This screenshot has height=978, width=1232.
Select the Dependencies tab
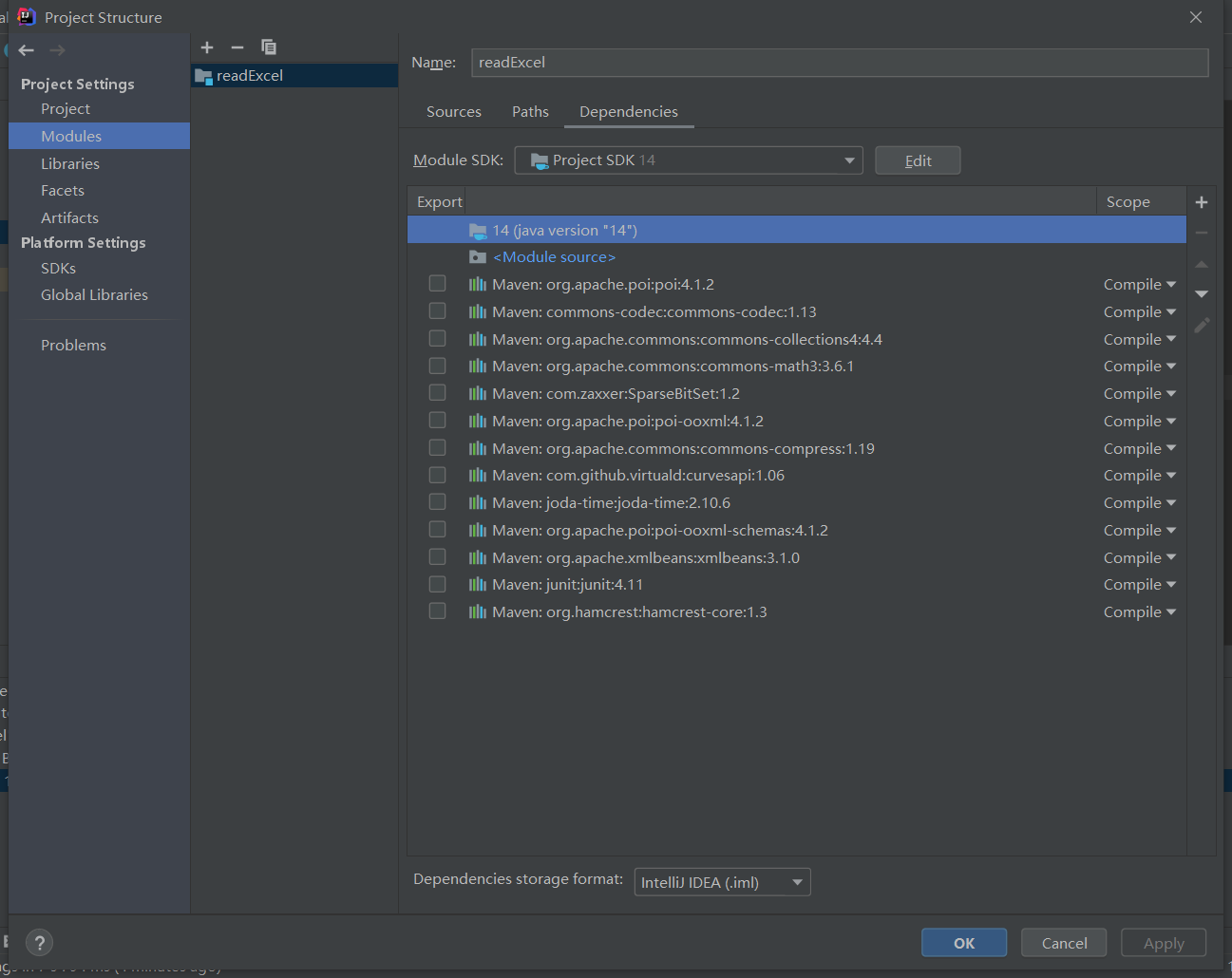coord(629,111)
